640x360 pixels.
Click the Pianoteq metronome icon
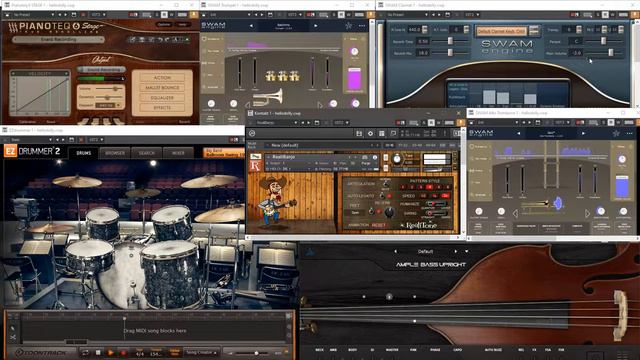coord(176,40)
